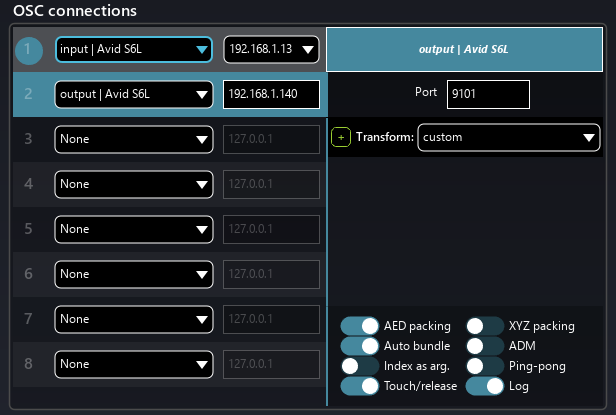Disable the Auto bundle switch

tap(360, 346)
